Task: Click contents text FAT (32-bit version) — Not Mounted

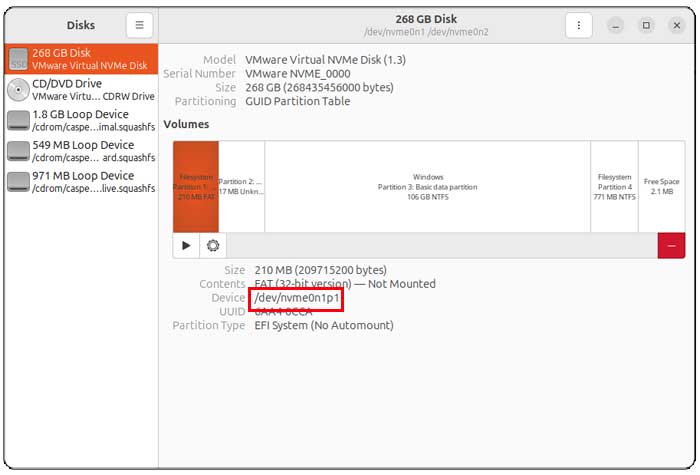Action: point(345,284)
